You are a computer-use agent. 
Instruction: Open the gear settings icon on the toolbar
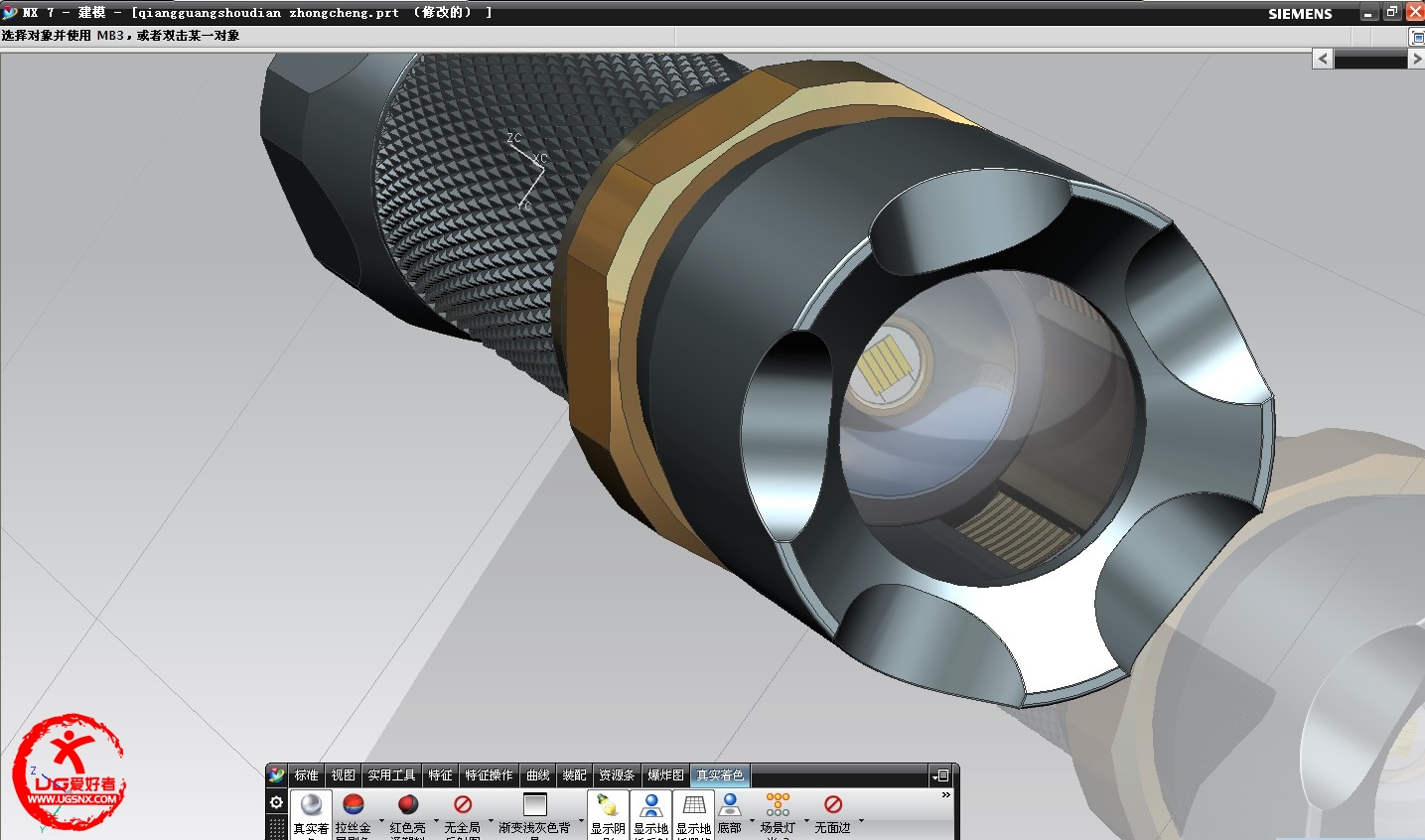click(x=277, y=802)
